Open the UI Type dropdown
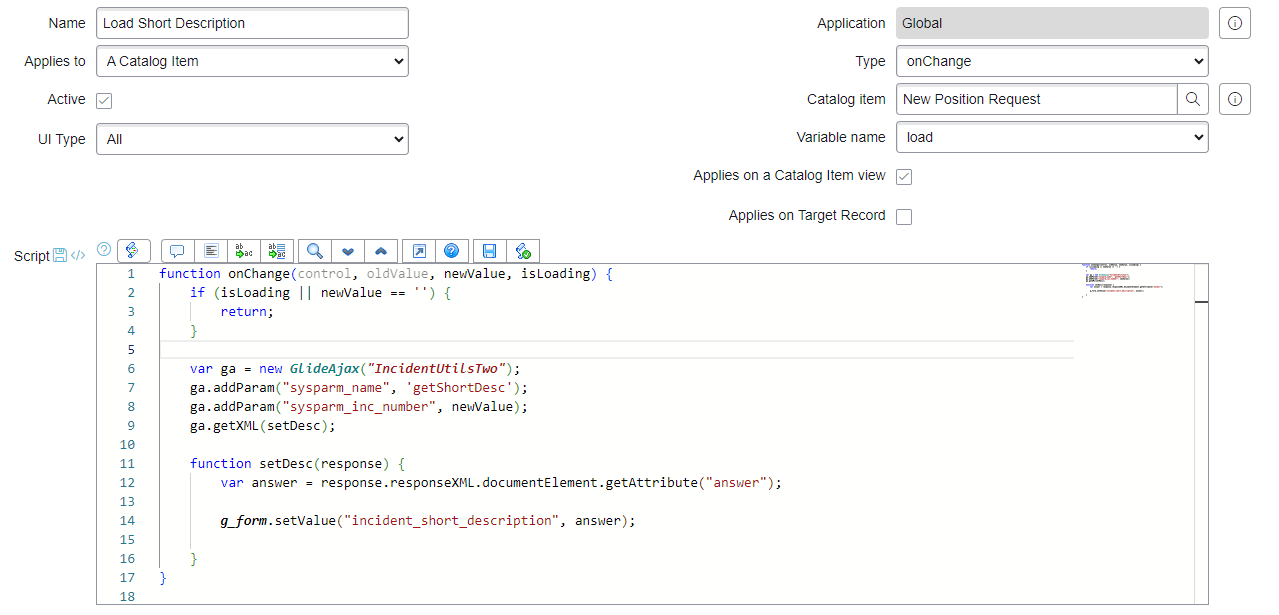1279x615 pixels. pyautogui.click(x=252, y=139)
